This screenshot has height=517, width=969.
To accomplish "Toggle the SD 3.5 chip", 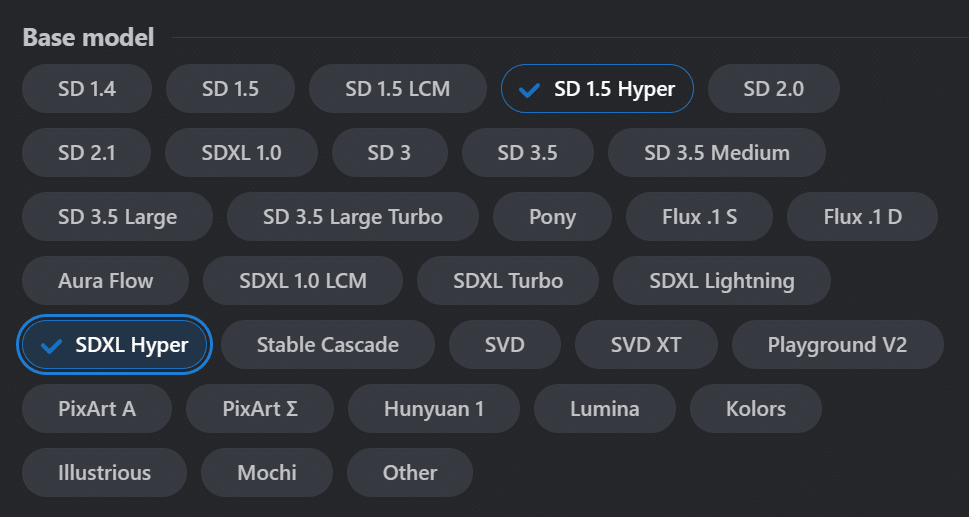I will [528, 153].
